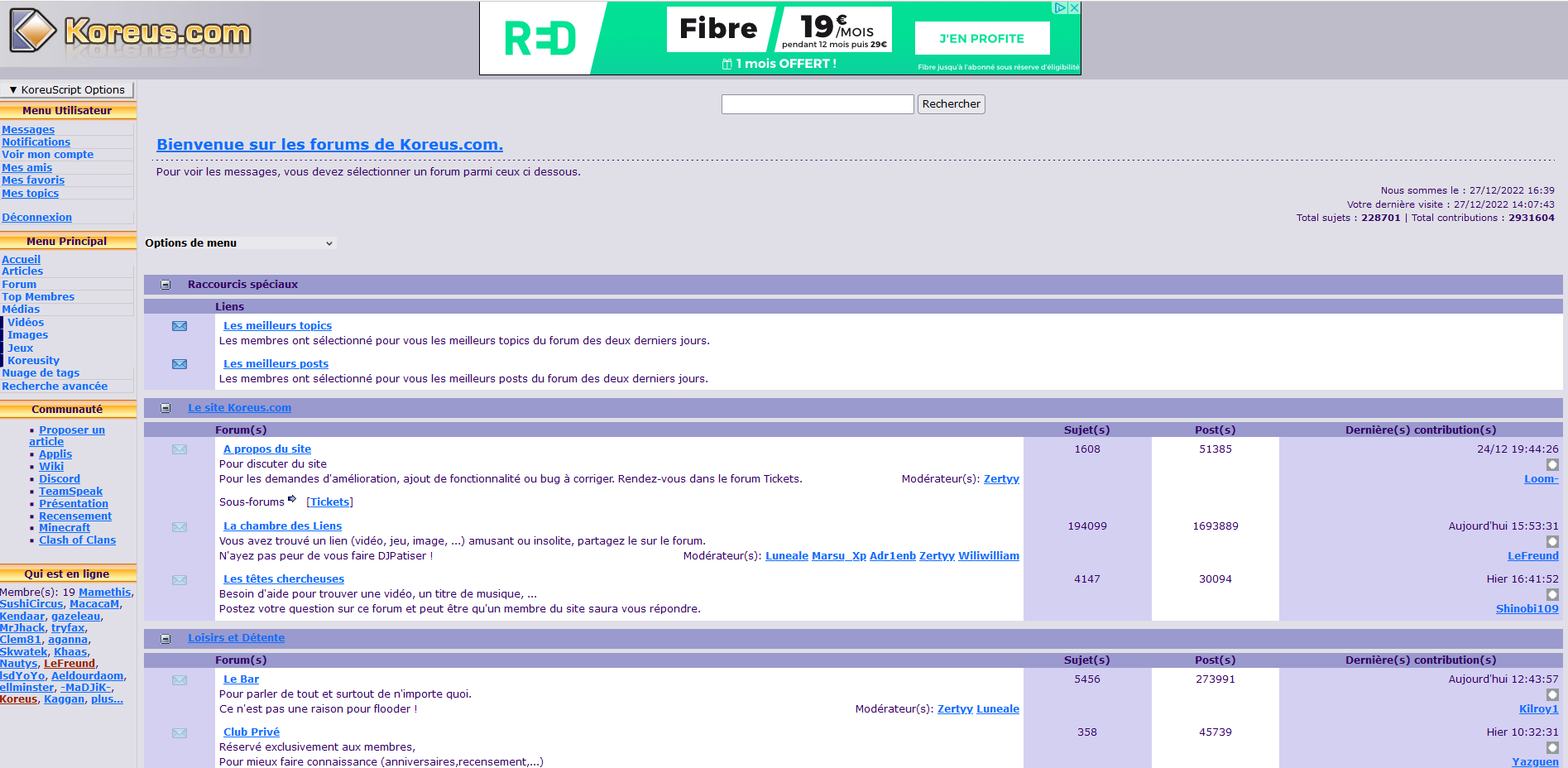
Task: Go to Top Membres in main menu
Action: (38, 297)
